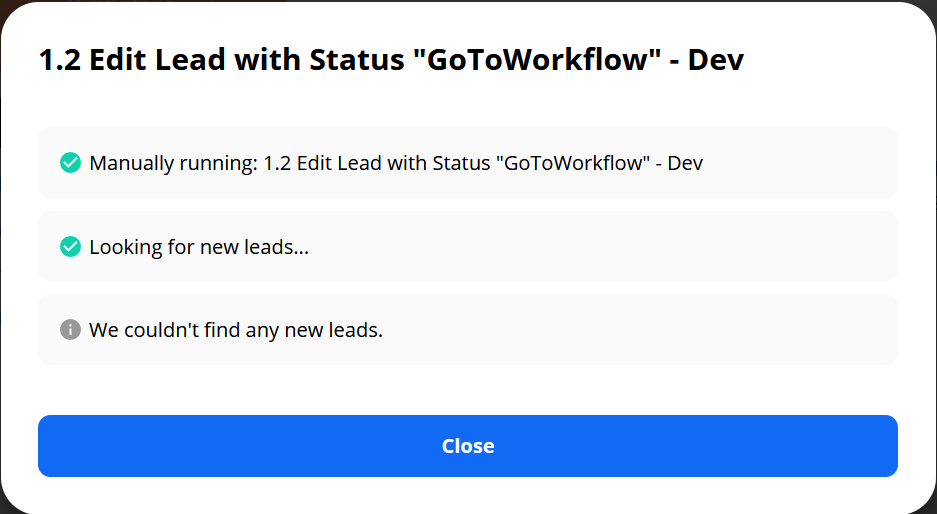
Task: Click empty space in the 'Manually running' row
Action: [x=800, y=163]
